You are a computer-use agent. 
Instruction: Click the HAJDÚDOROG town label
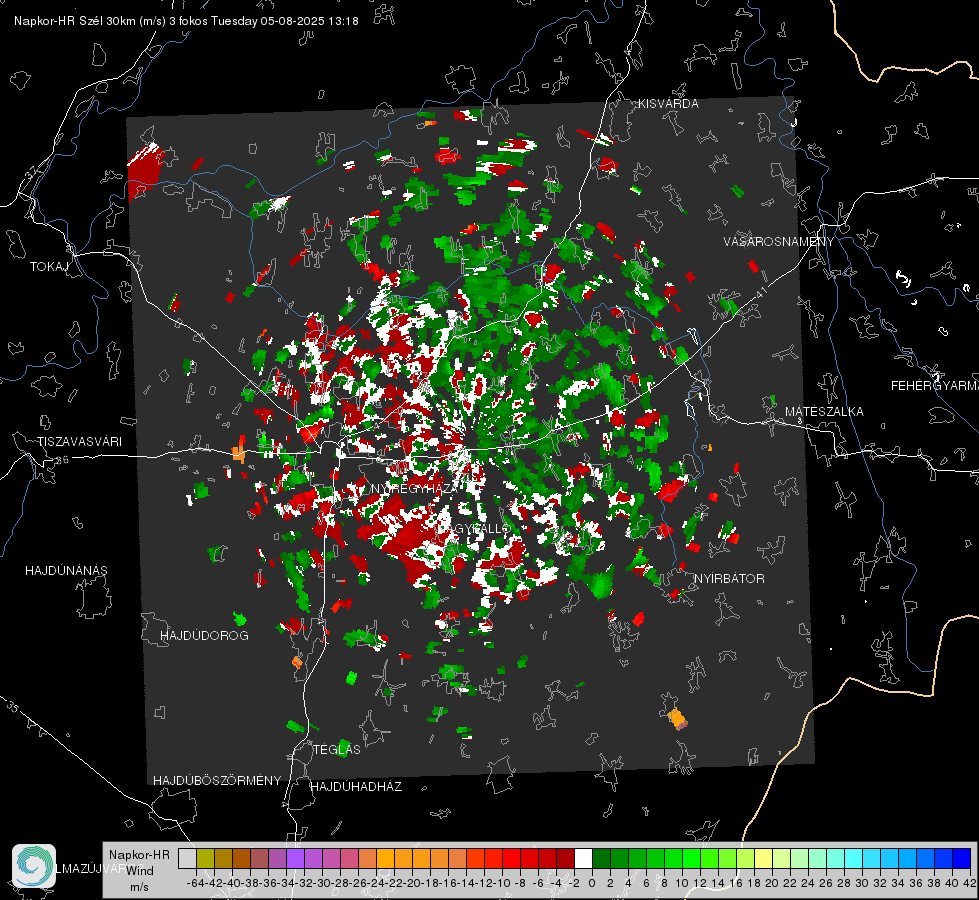204,636
